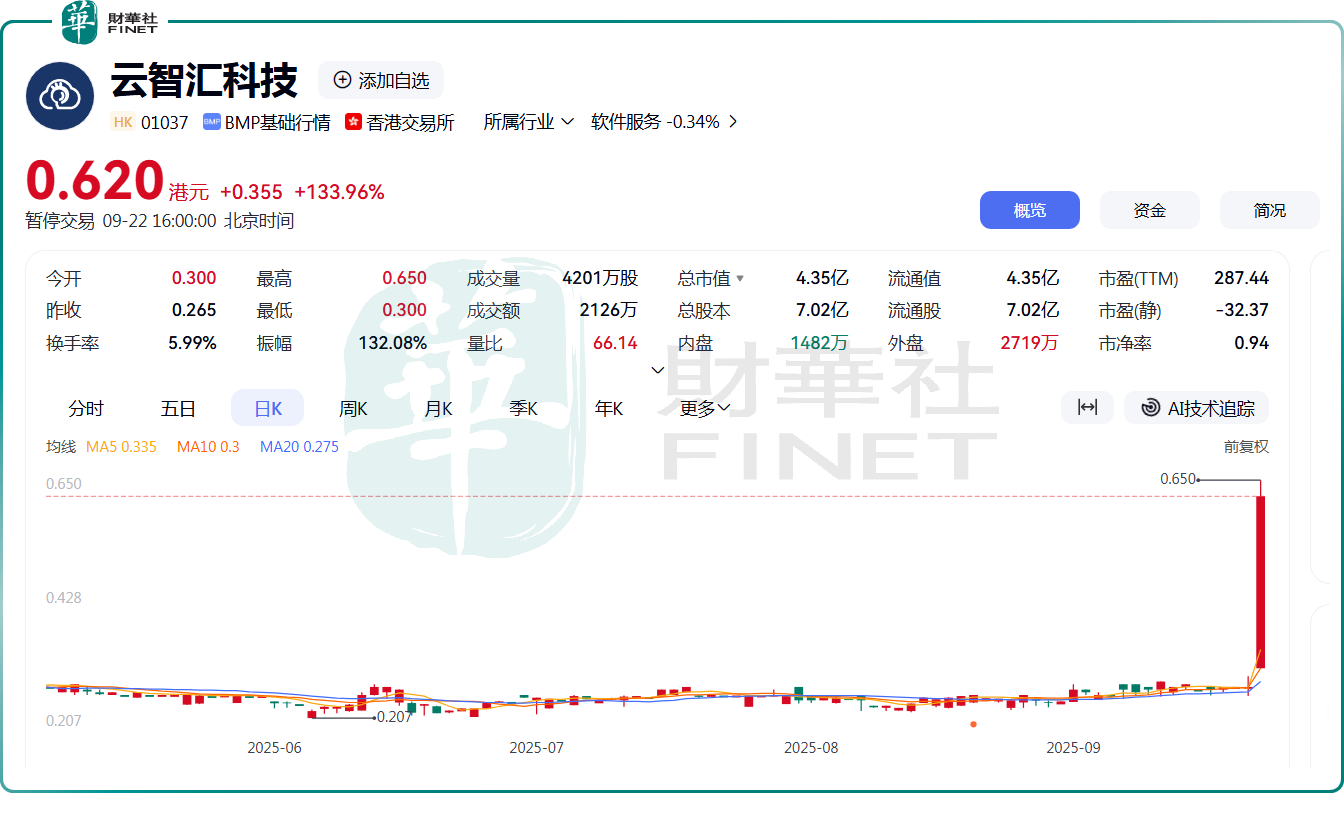Click the 0.428 price axis label
Image resolution: width=1344 pixels, height=813 pixels.
(64, 598)
